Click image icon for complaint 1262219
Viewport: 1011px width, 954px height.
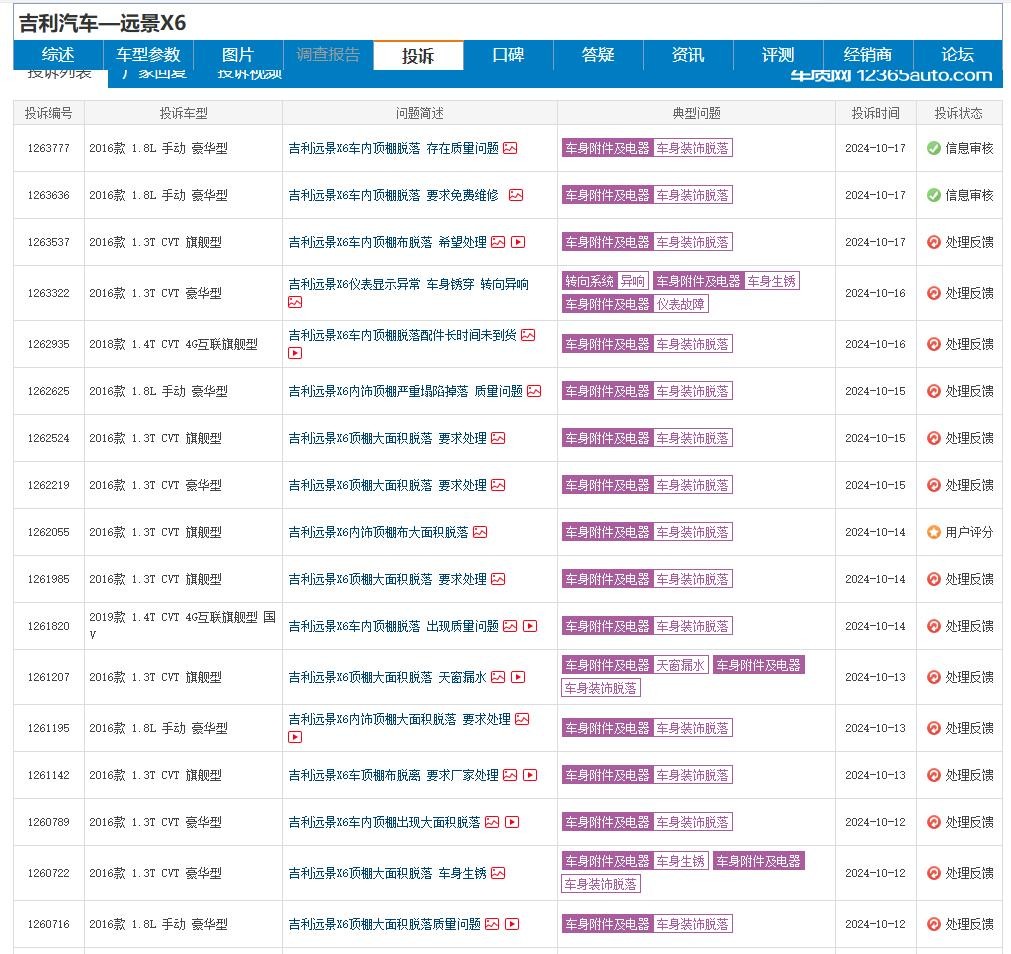pyautogui.click(x=498, y=485)
